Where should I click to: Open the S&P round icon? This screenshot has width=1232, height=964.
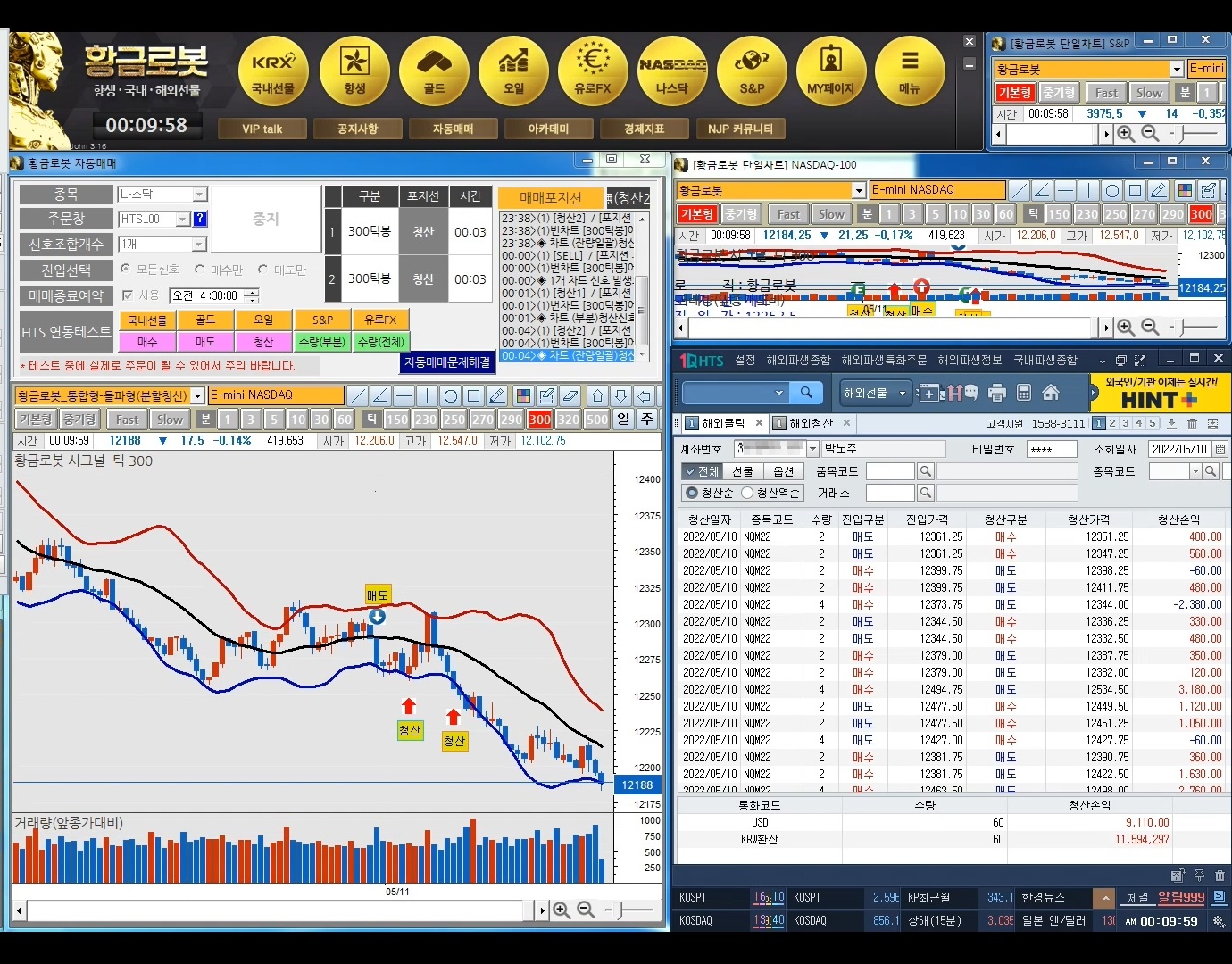pyautogui.click(x=752, y=71)
